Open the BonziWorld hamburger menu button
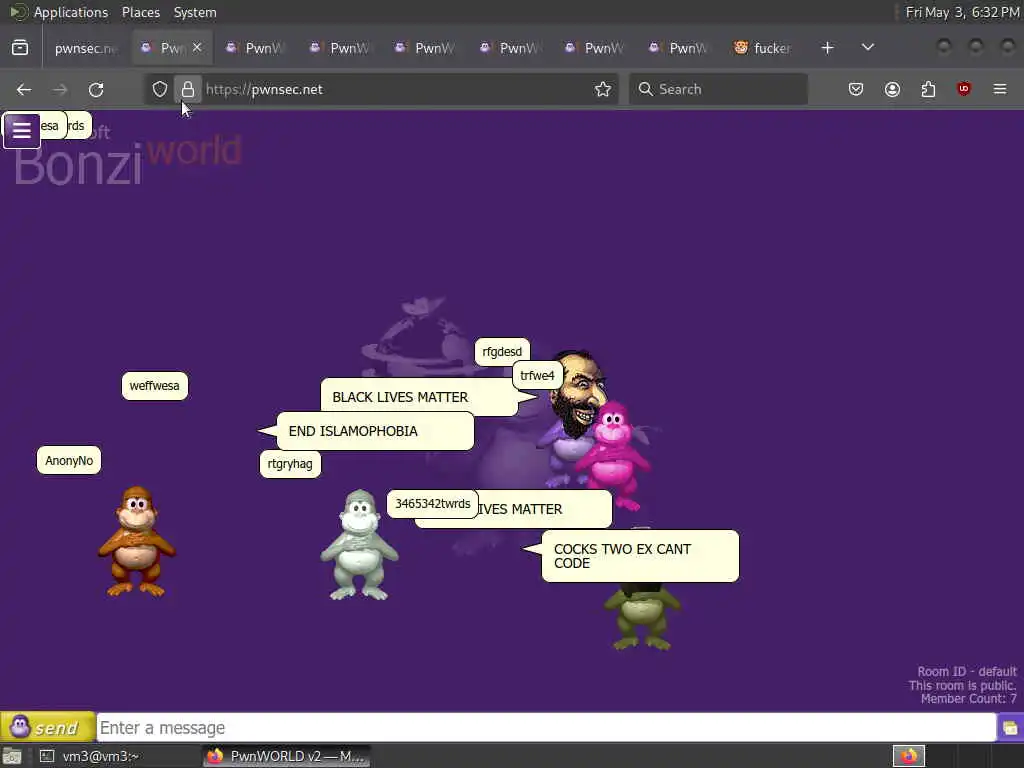Viewport: 1024px width, 768px height. pos(22,130)
